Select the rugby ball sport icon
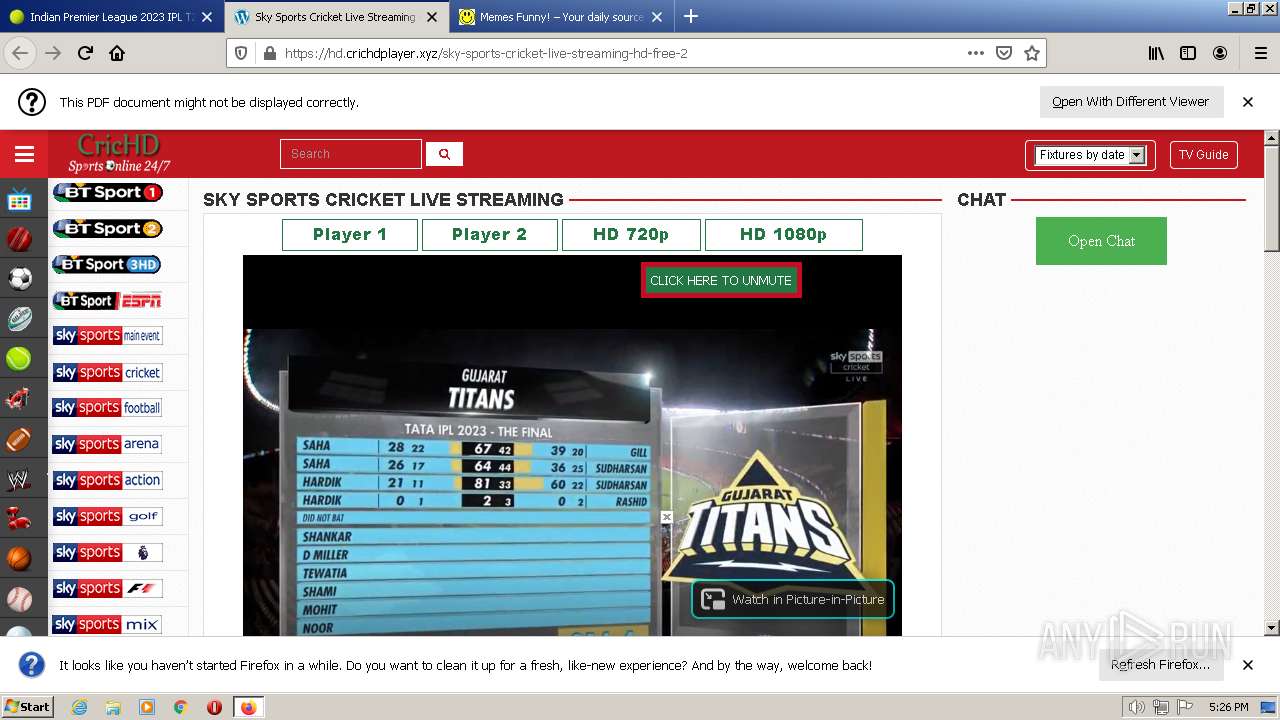The height and width of the screenshot is (720, 1280). [x=19, y=319]
